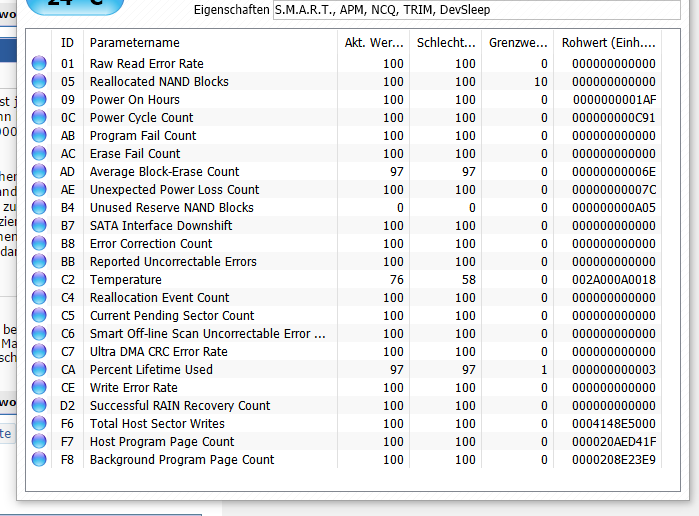The width and height of the screenshot is (699, 516).
Task: Select the Program Fail Count parameter name
Action: click(143, 136)
